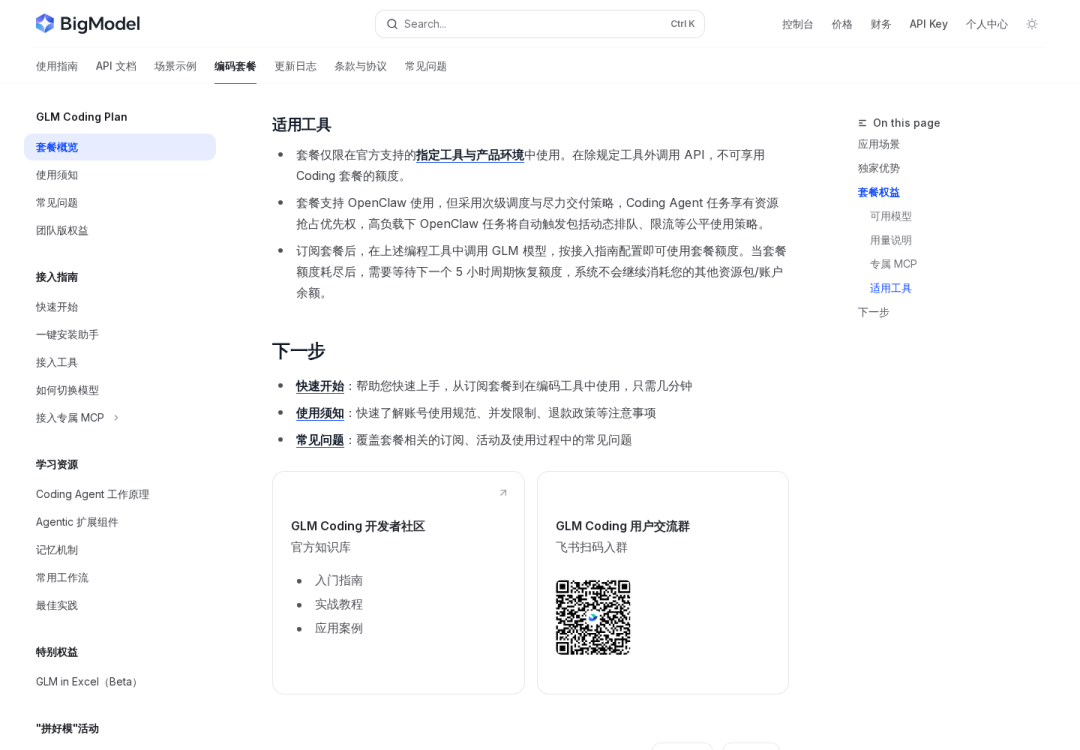Jump to 适用工具 in On this page
1080x750 pixels.
pos(891,288)
